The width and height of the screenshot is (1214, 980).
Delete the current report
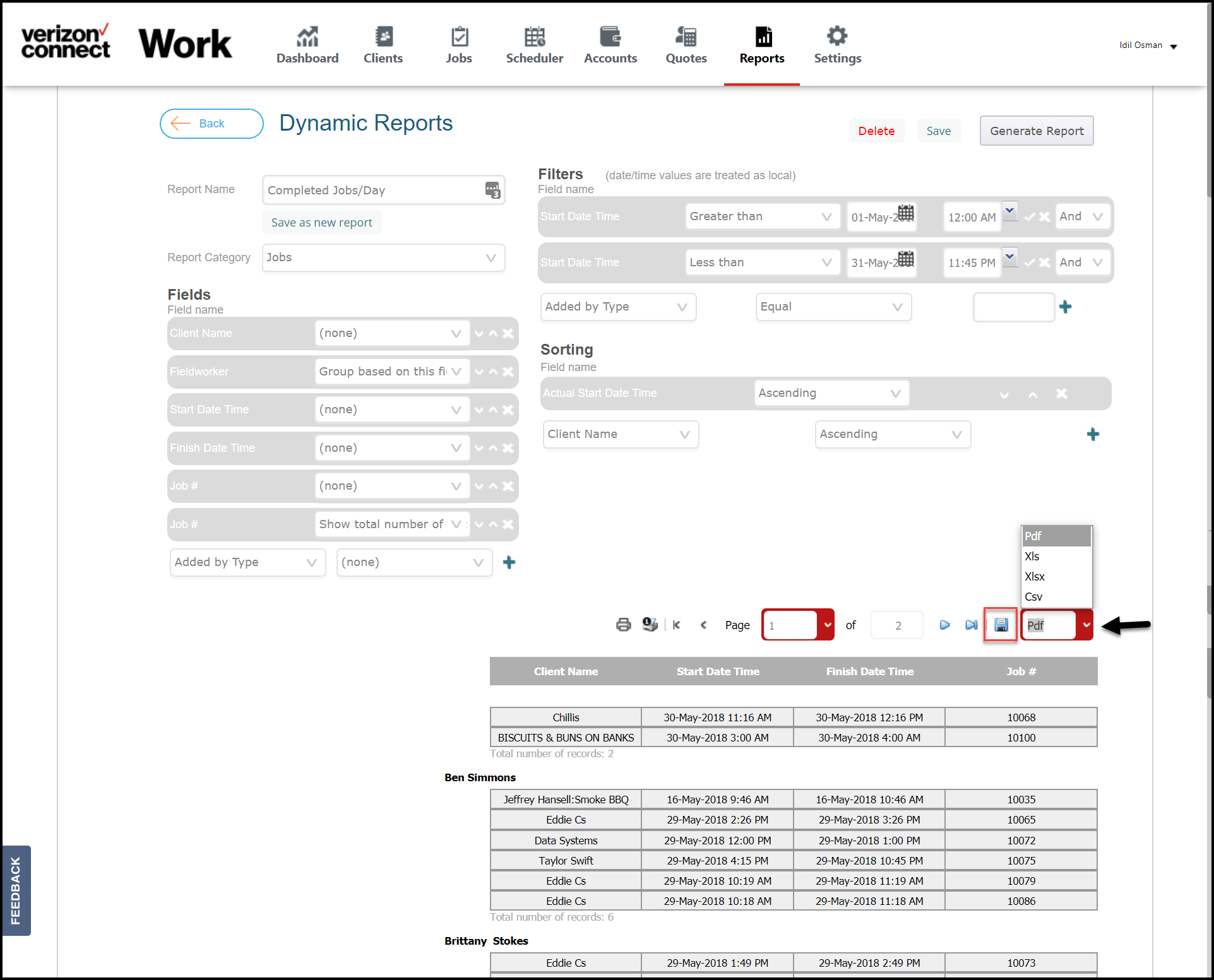pyautogui.click(x=876, y=131)
